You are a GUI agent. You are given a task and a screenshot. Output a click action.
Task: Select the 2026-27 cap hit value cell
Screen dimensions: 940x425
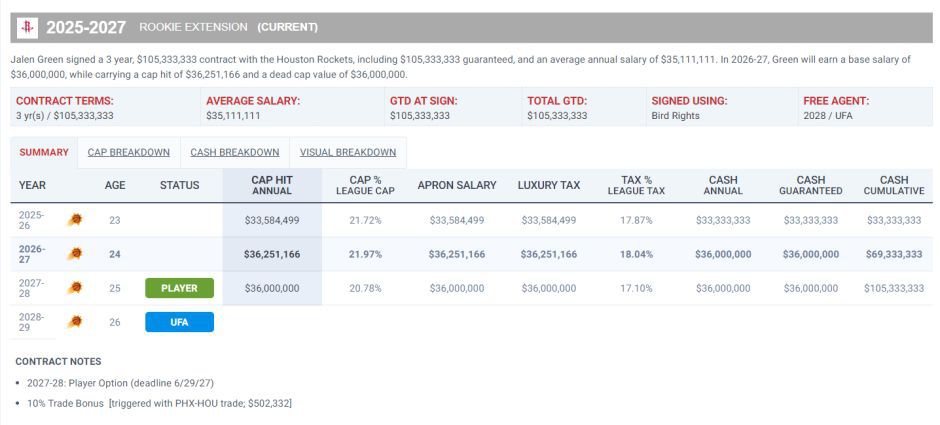[272, 254]
